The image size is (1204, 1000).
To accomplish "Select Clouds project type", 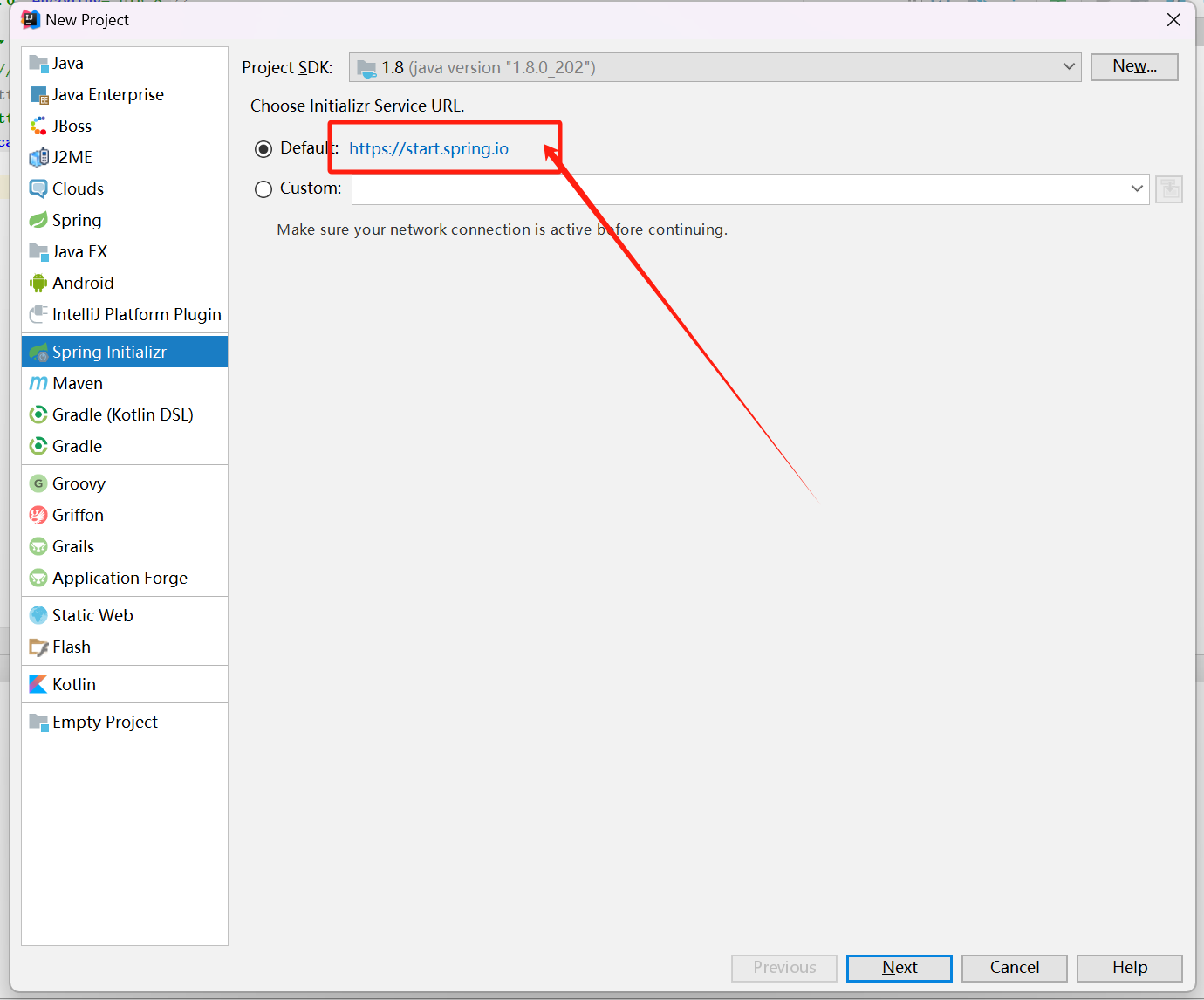I will click(125, 188).
